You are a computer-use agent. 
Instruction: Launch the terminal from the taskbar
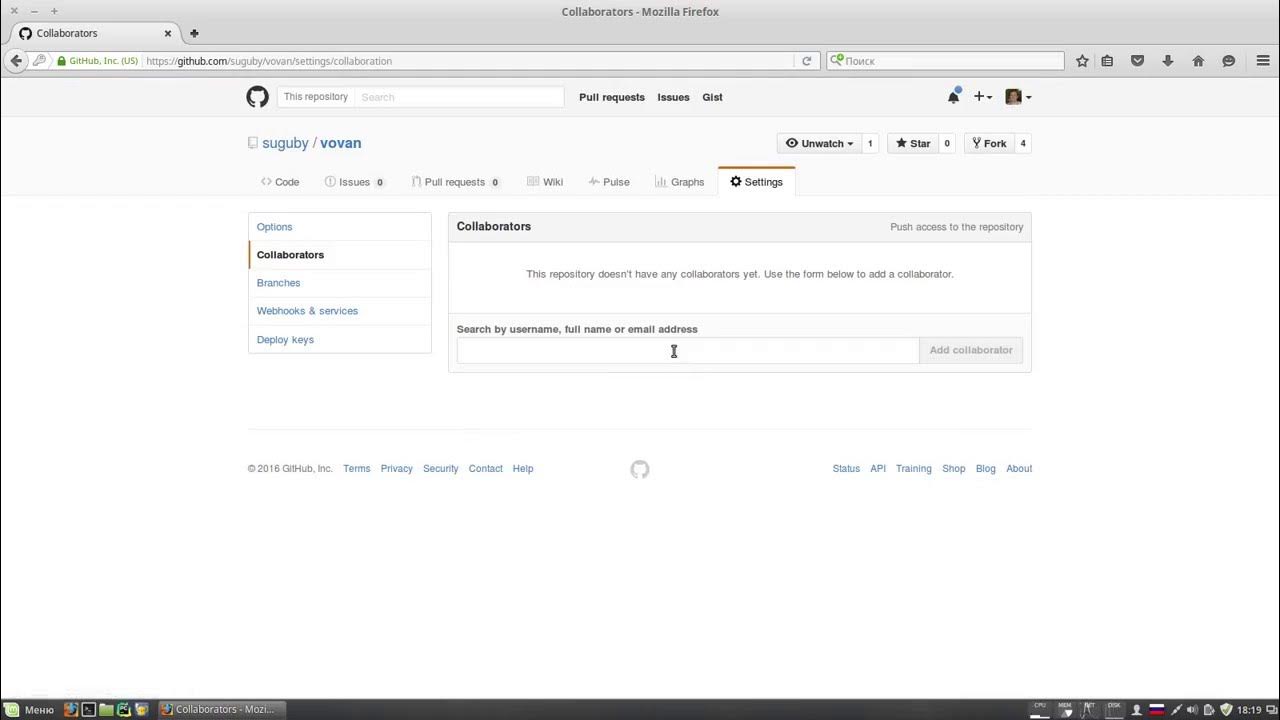88,710
